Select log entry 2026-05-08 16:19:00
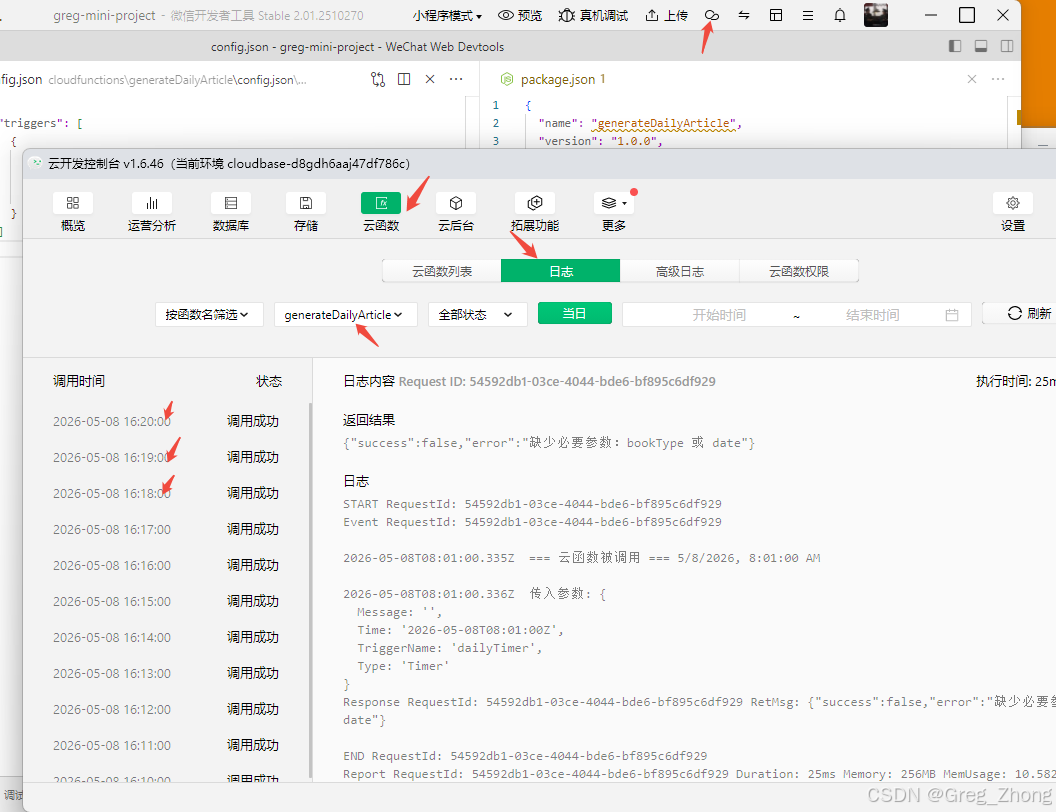The height and width of the screenshot is (812, 1056). pos(167,457)
